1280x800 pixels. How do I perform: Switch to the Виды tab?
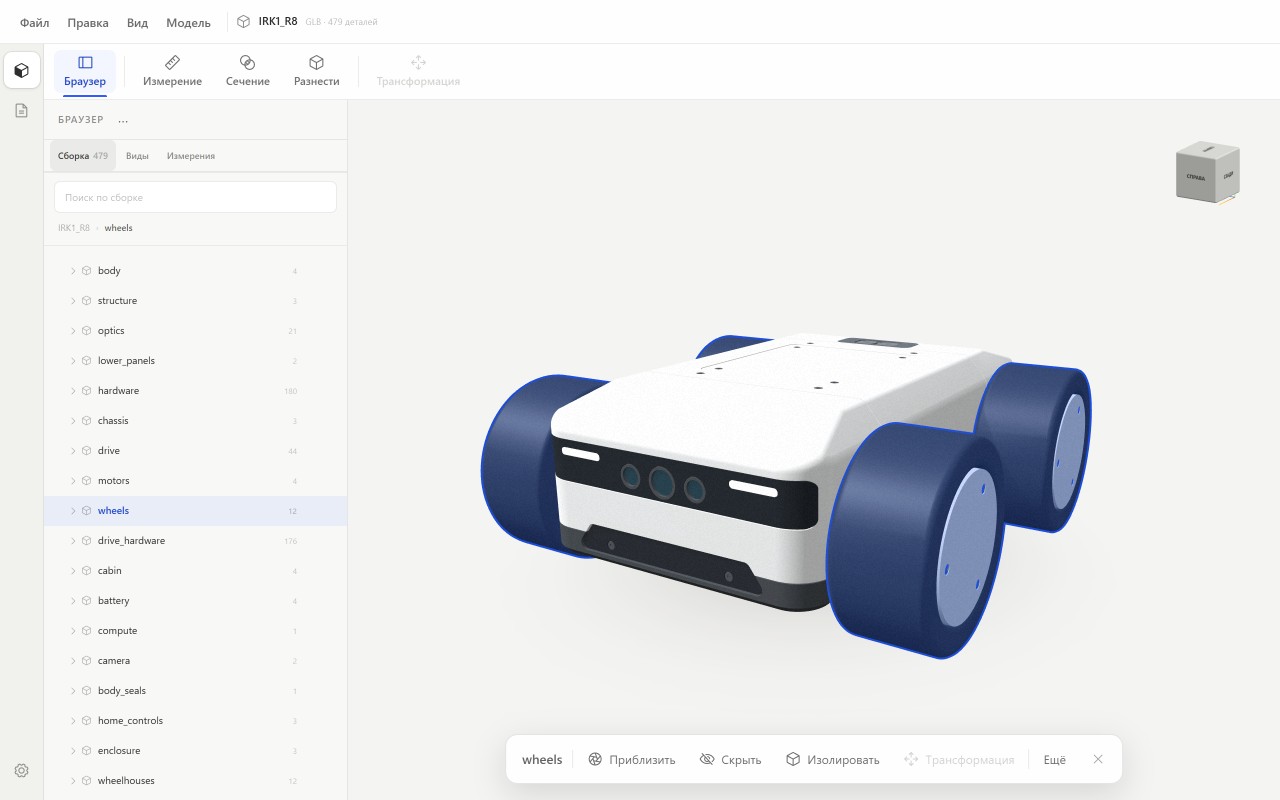(x=137, y=156)
